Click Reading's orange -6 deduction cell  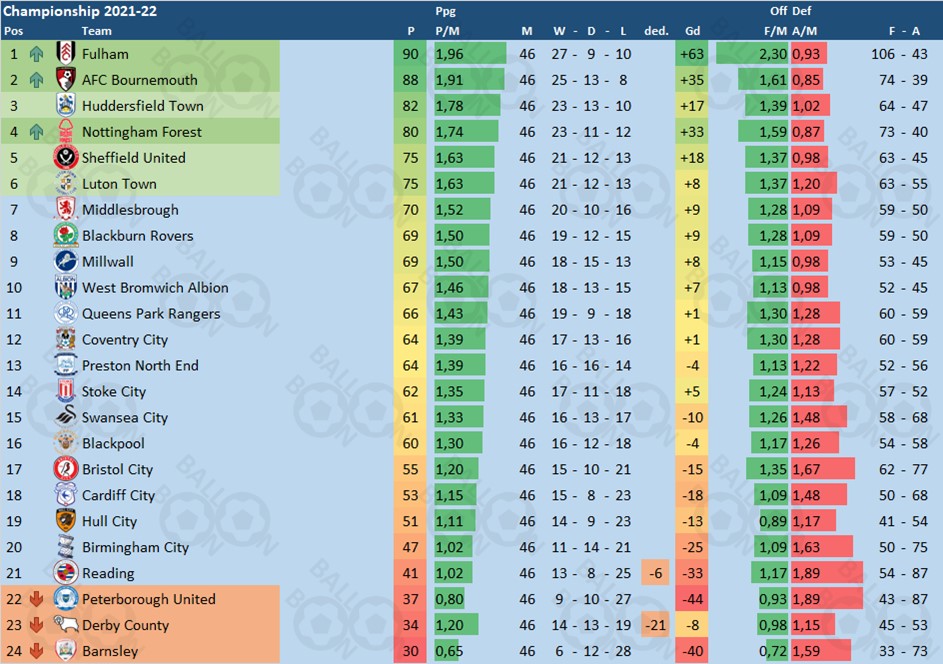[x=656, y=573]
